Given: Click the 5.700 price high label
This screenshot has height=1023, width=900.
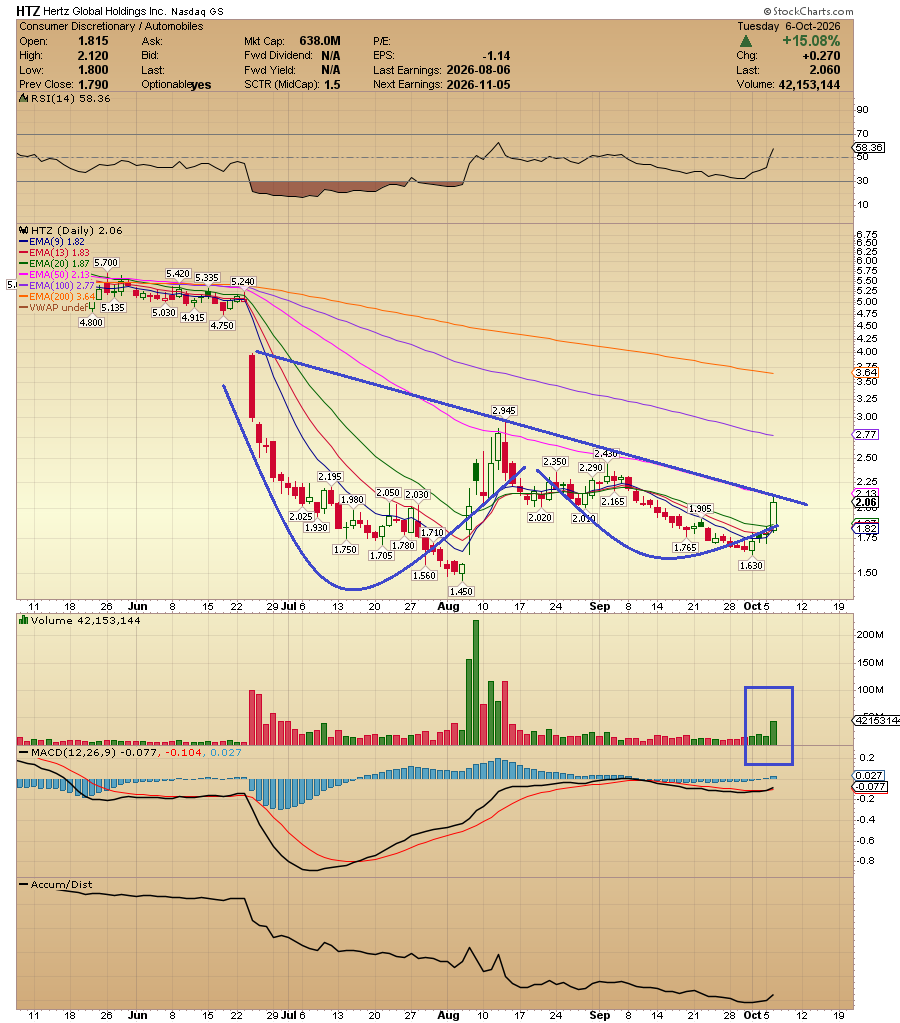Looking at the screenshot, I should tap(106, 263).
